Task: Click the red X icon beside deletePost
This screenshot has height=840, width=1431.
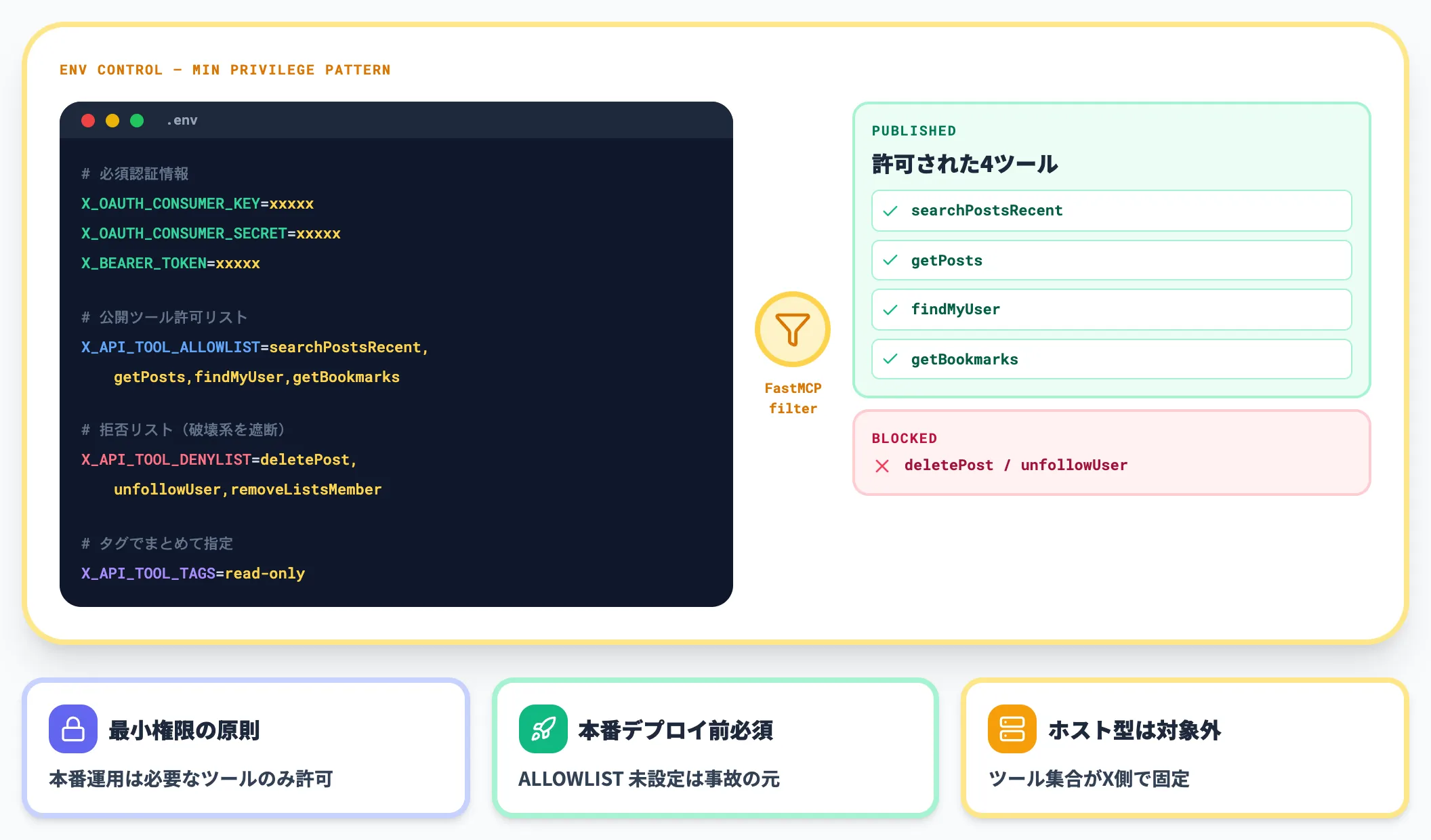Action: (x=882, y=465)
